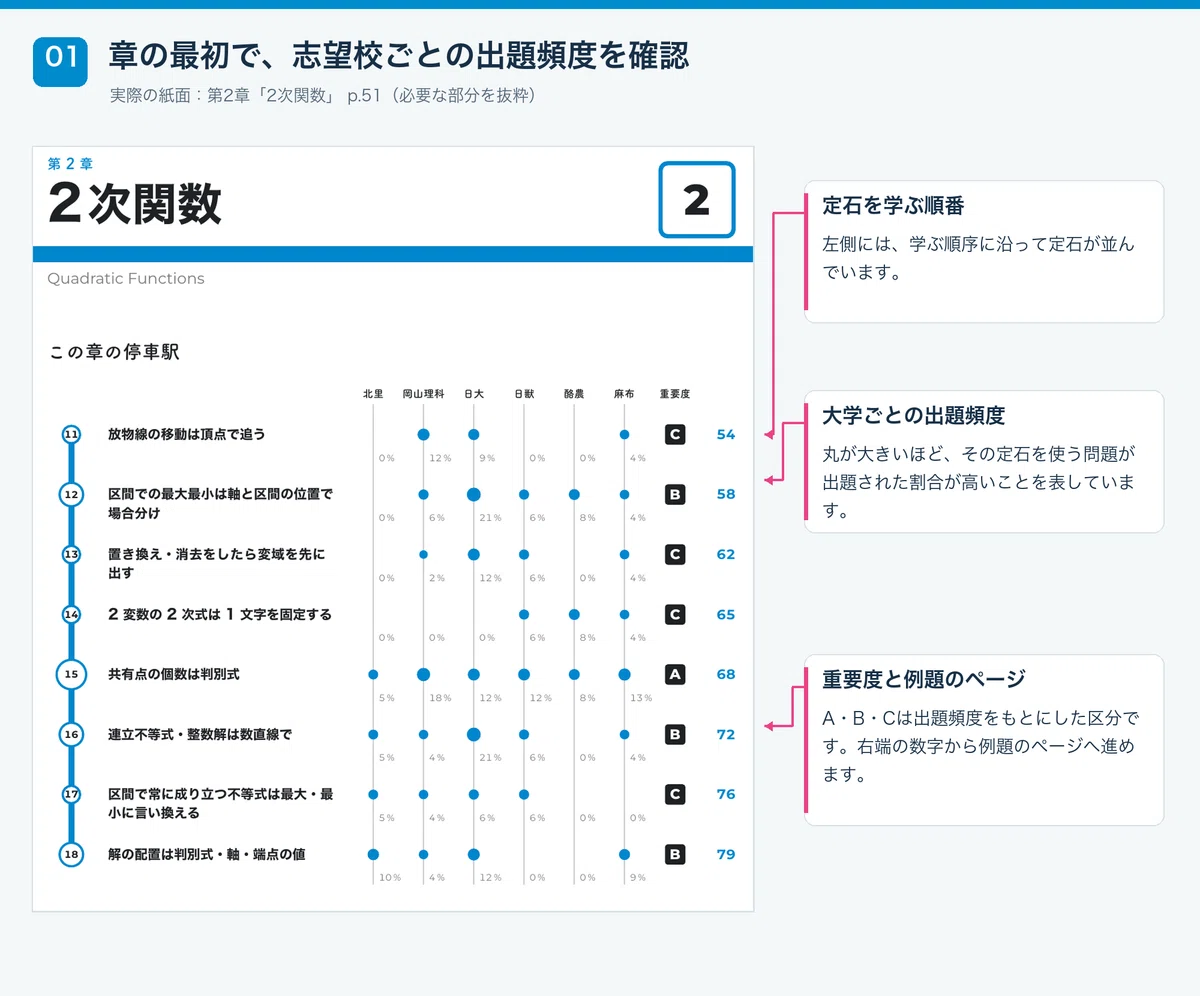Click the 岡山理科 dot above 12% in row 11
The width and height of the screenshot is (1200, 996).
(x=423, y=434)
